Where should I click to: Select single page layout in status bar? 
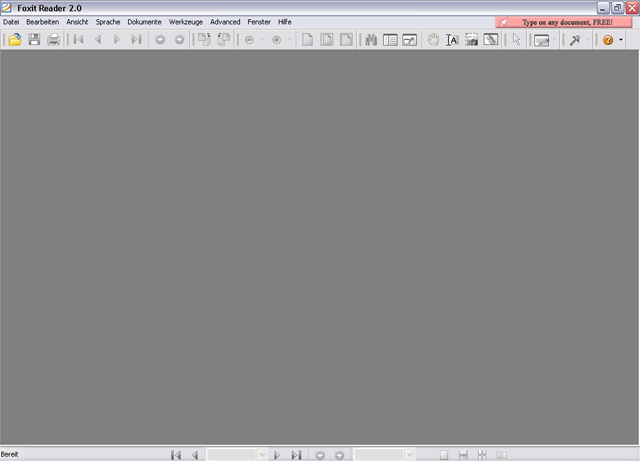tap(444, 455)
